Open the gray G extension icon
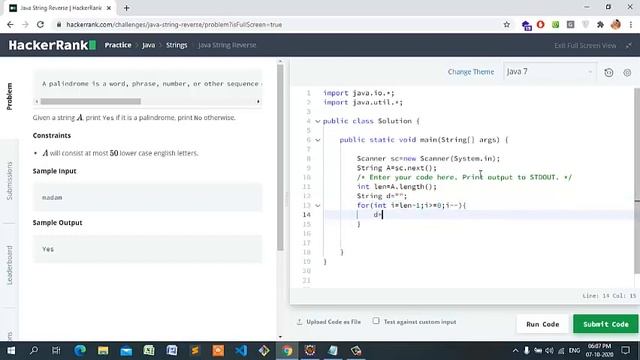640x360 pixels. [570, 24]
